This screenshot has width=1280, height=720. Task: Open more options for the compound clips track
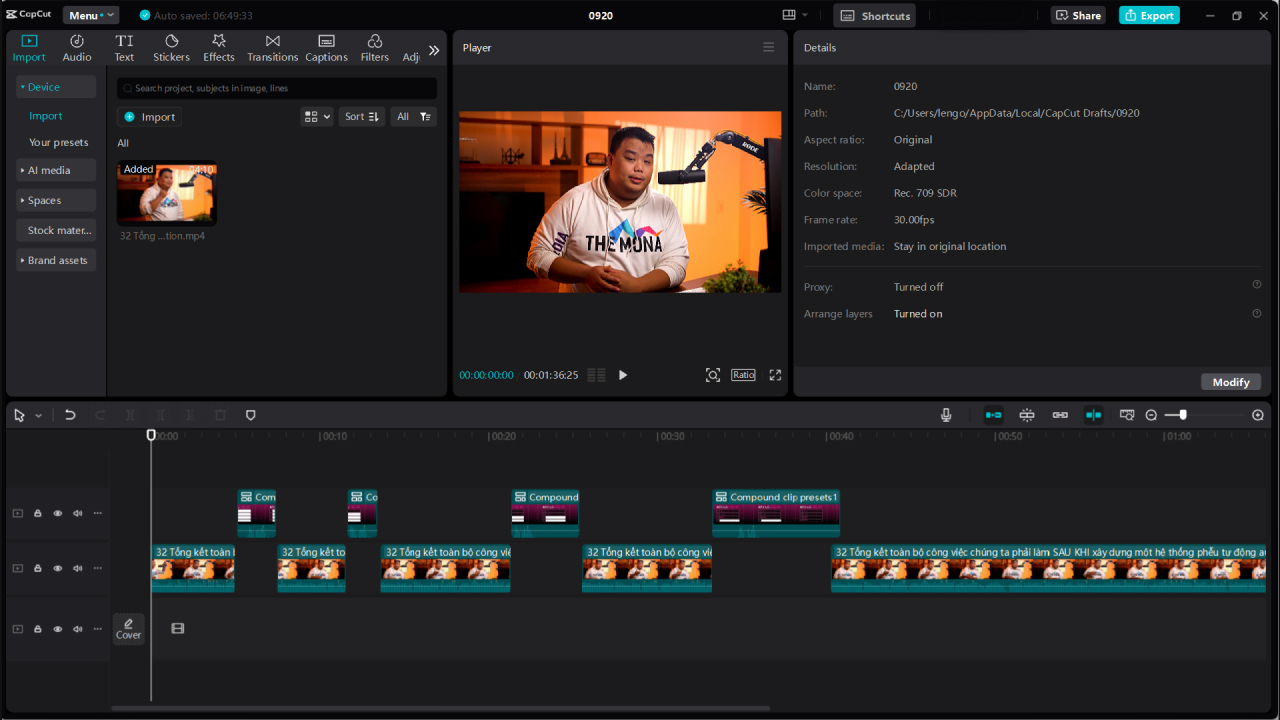[x=97, y=513]
